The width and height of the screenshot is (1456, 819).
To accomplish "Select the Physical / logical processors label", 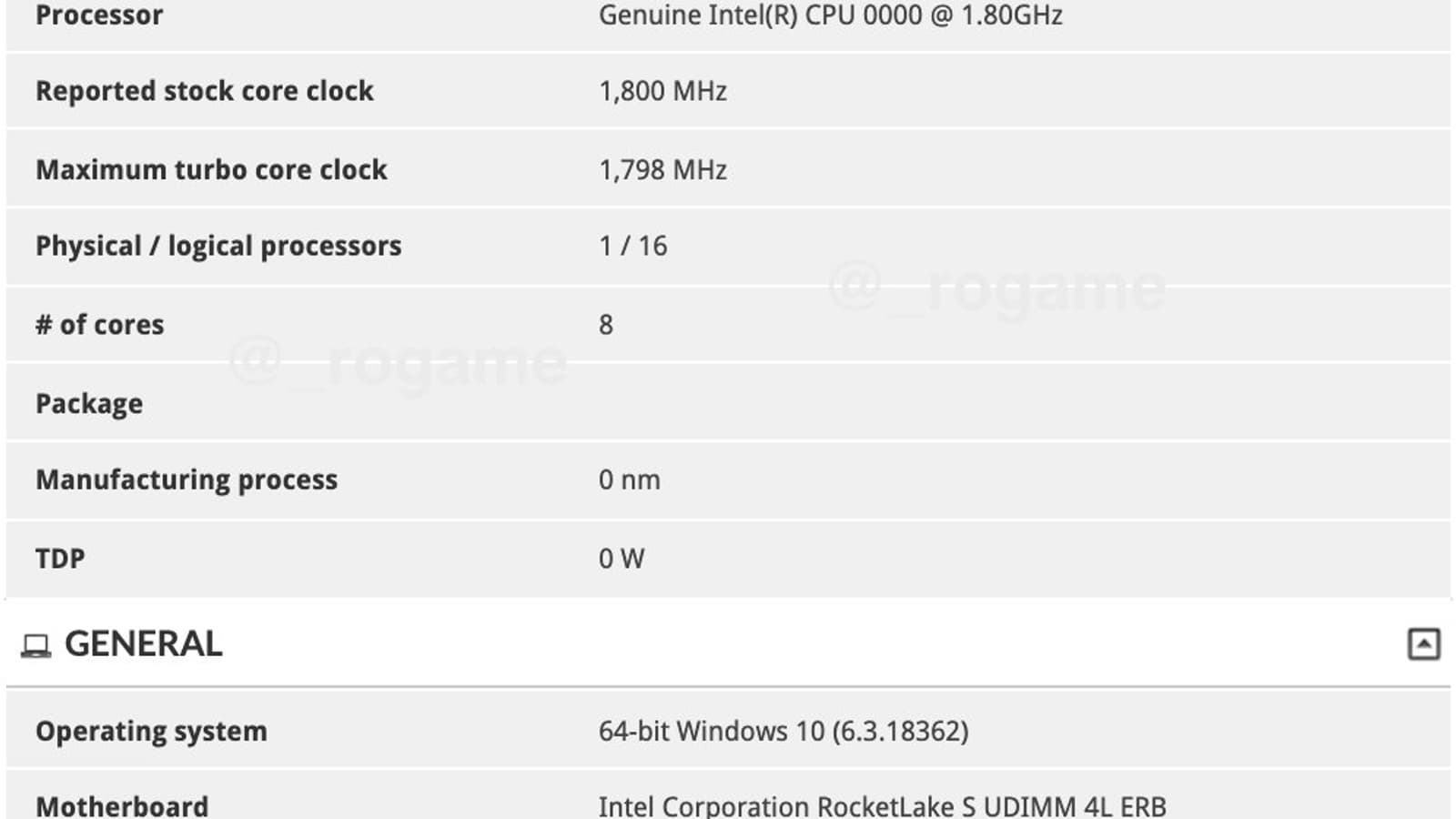I will coord(218,246).
